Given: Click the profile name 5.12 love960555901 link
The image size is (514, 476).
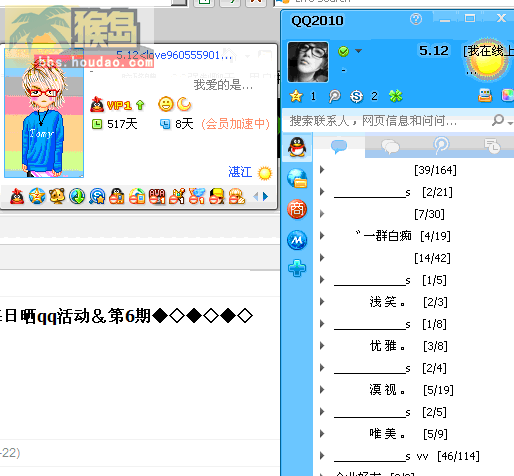Looking at the screenshot, I should click(x=174, y=55).
